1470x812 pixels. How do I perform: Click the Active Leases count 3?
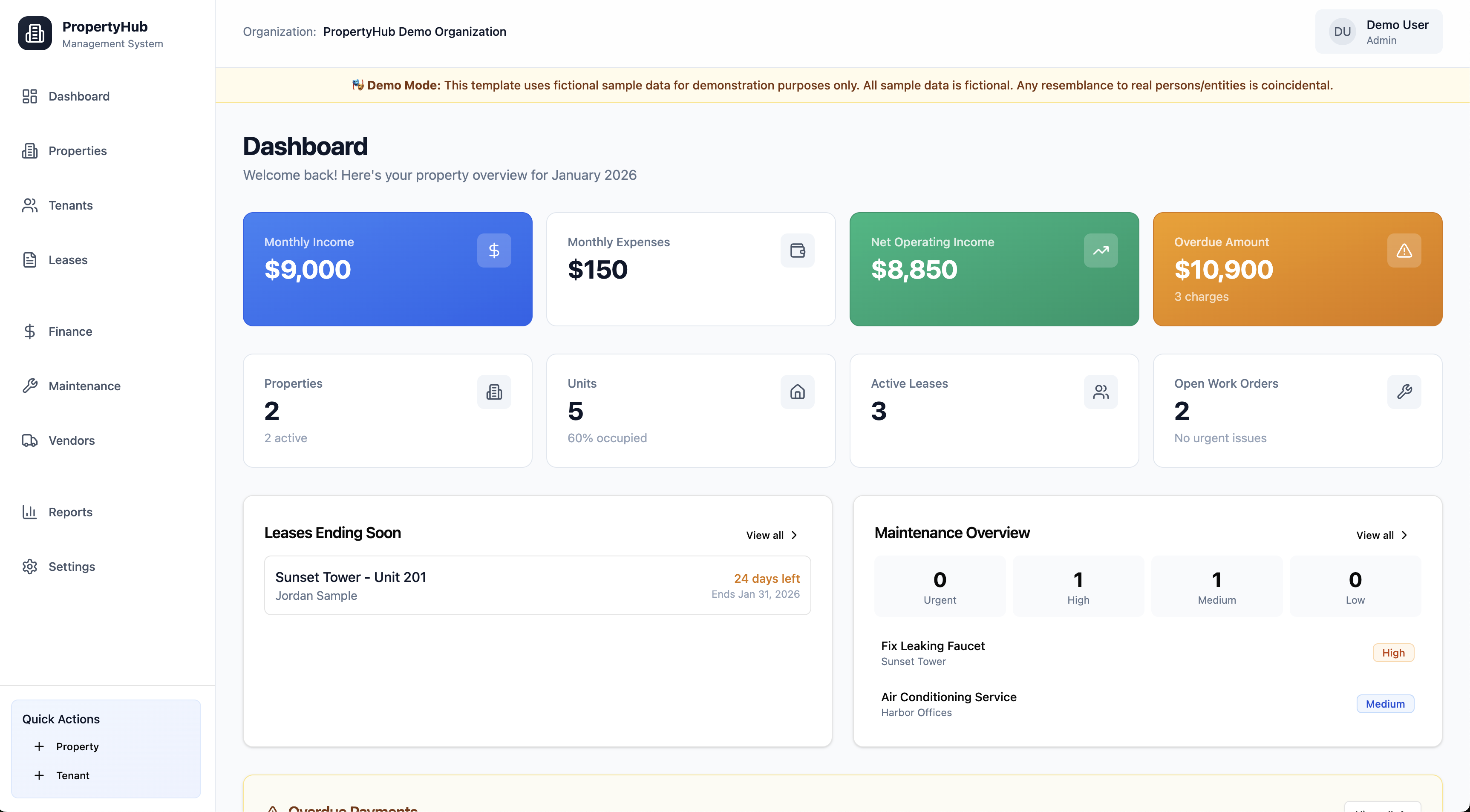[x=878, y=411]
